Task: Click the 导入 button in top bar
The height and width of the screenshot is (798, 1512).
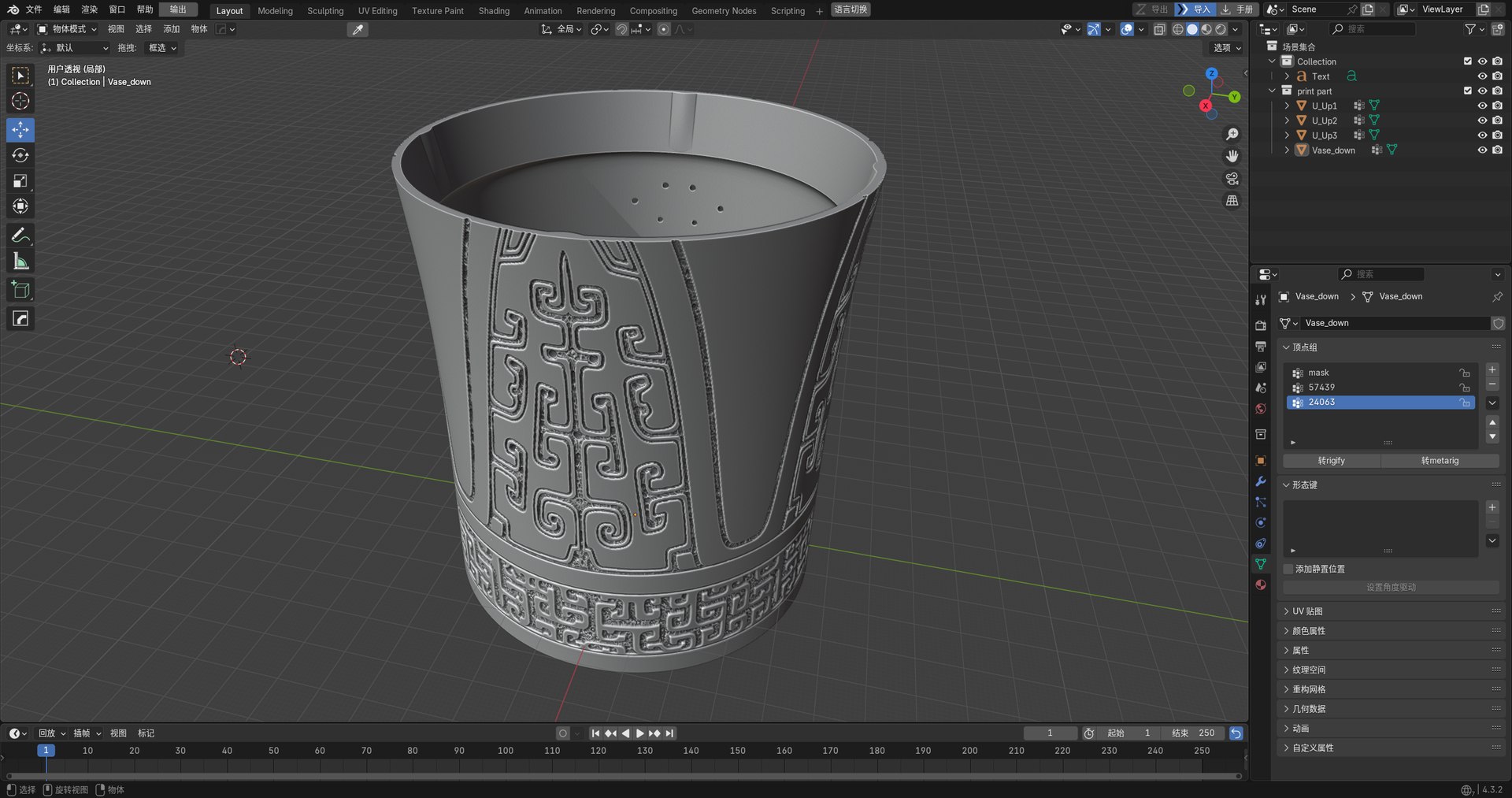Action: 1195,9
